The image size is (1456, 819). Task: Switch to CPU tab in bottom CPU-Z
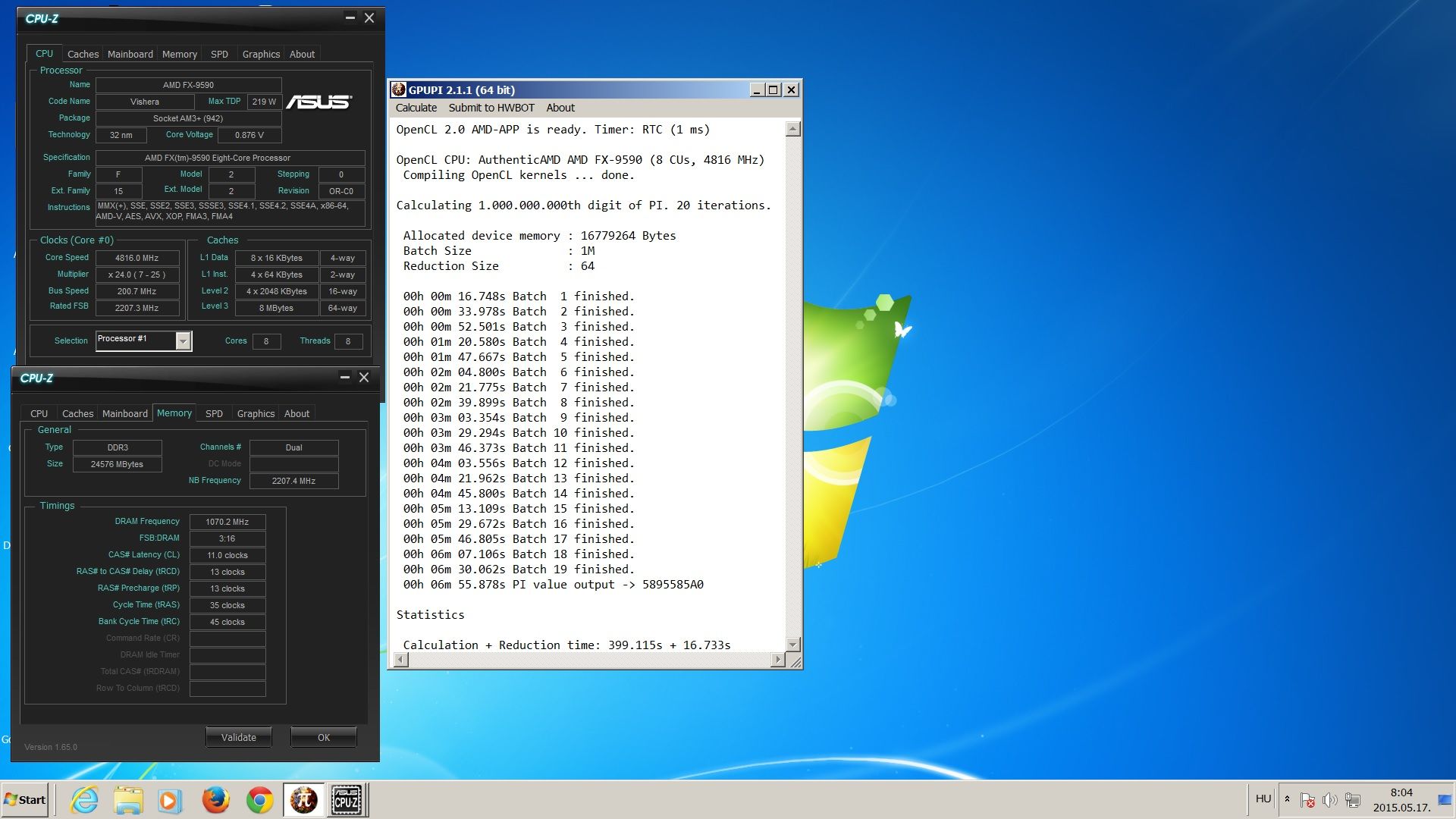coord(39,413)
